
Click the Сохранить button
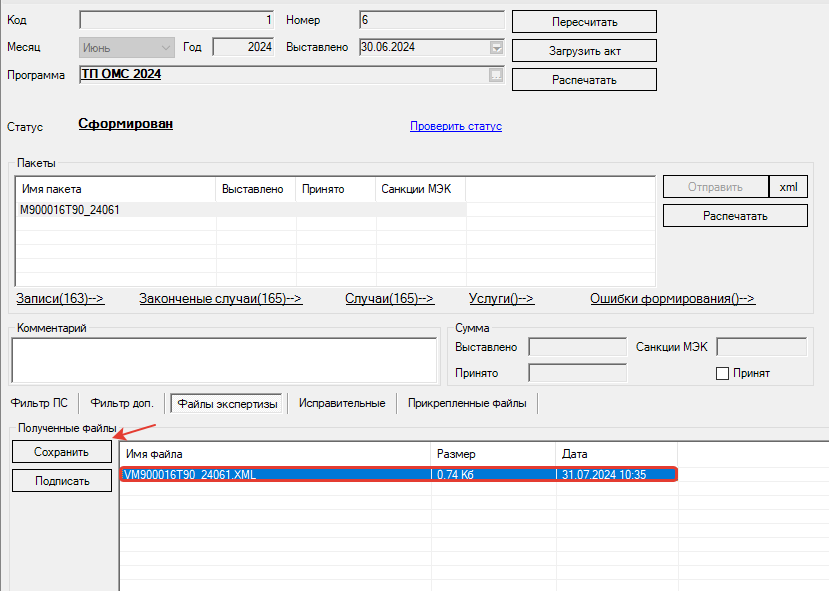[61, 452]
